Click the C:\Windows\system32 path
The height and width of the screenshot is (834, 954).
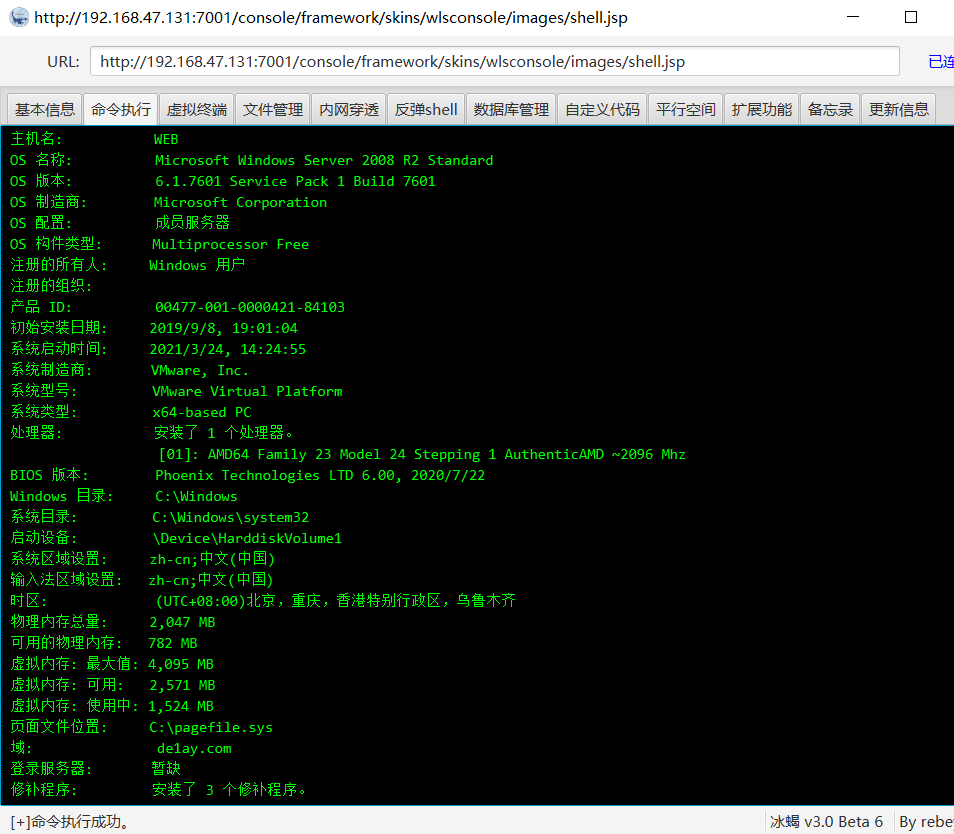231,517
